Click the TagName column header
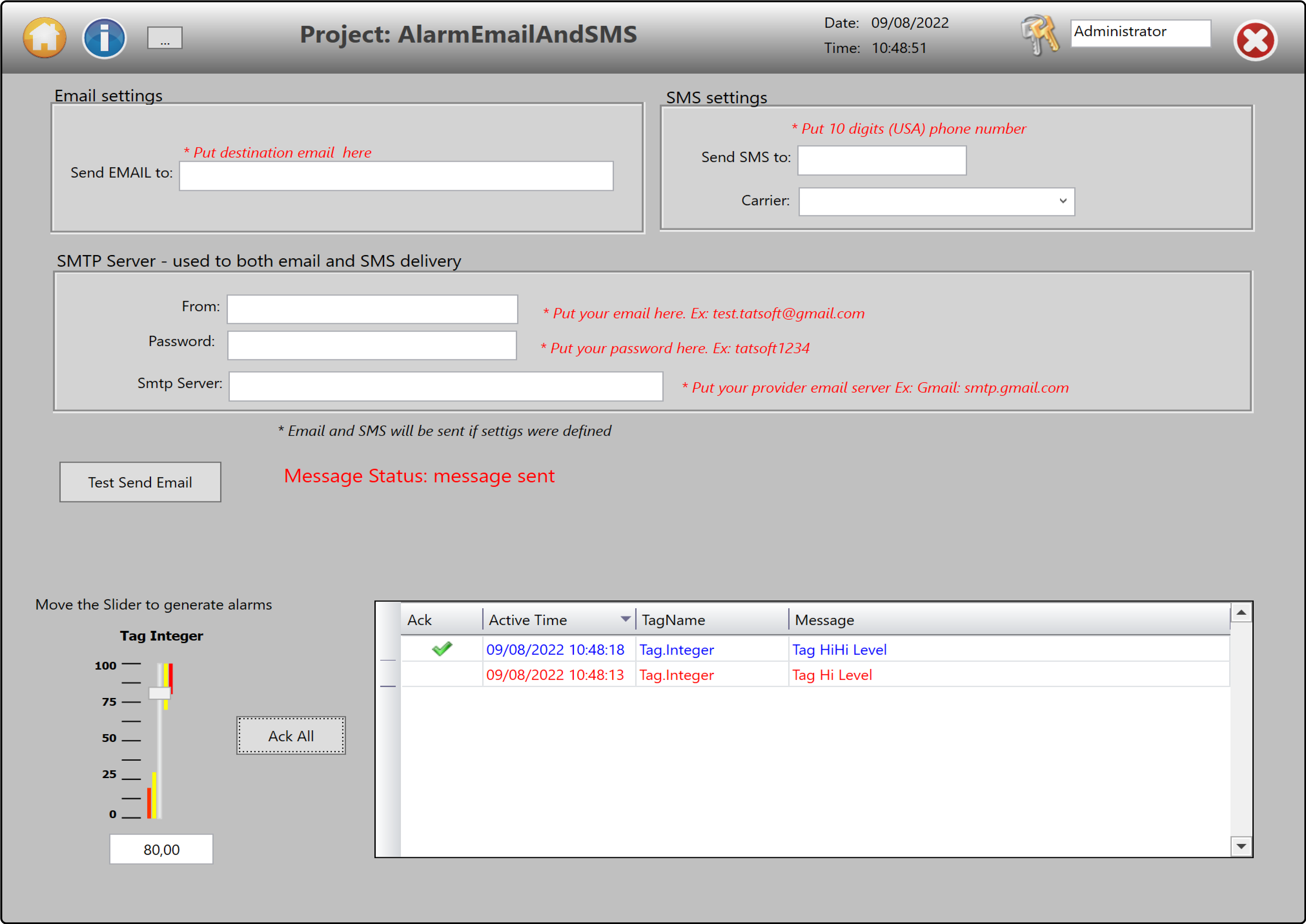 pyautogui.click(x=712, y=620)
